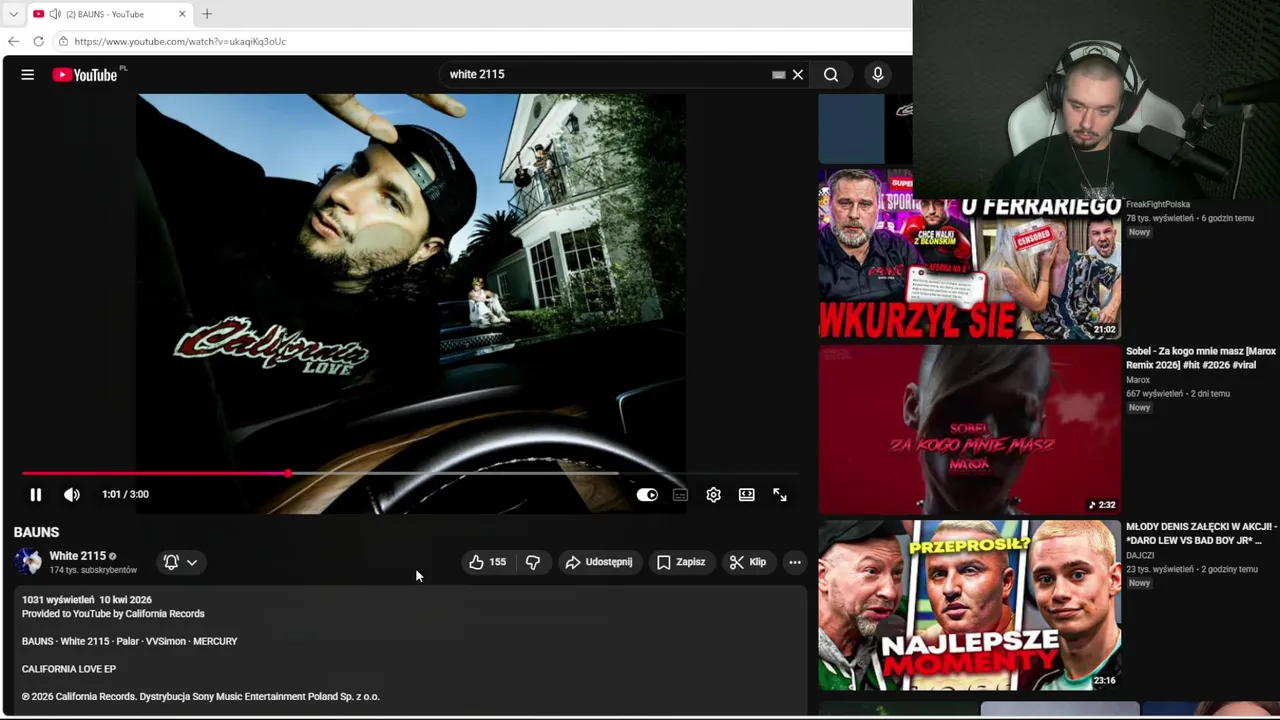Go back in browser history
The height and width of the screenshot is (720, 1280).
[13, 41]
